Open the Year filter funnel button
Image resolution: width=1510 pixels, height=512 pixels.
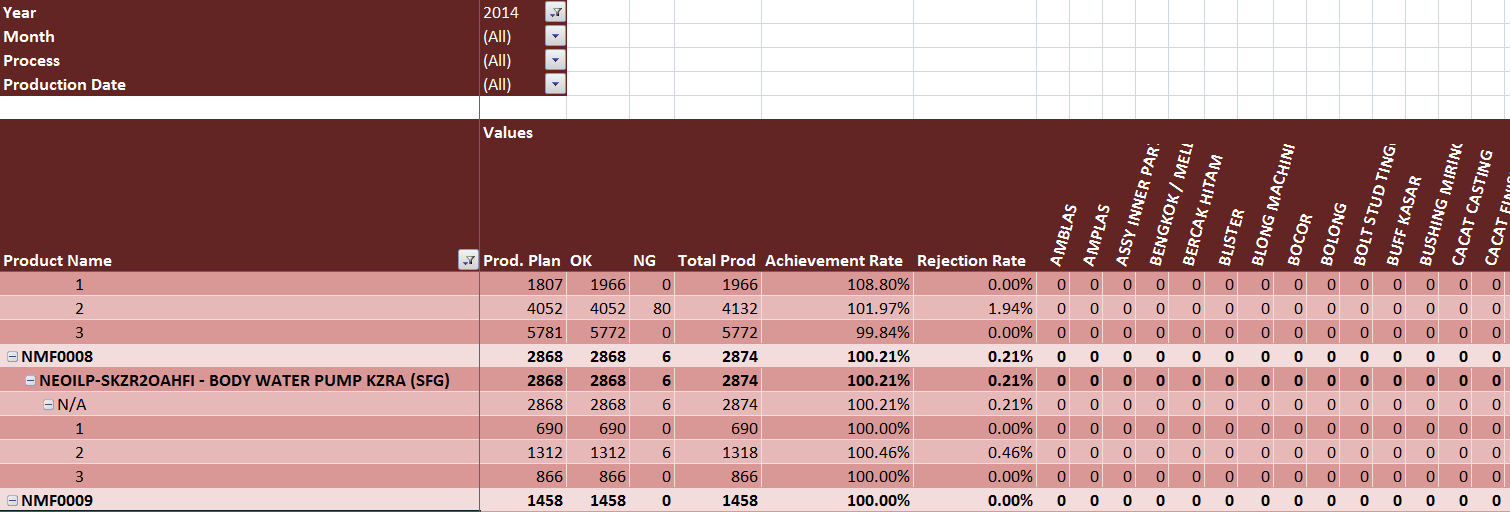tap(555, 12)
